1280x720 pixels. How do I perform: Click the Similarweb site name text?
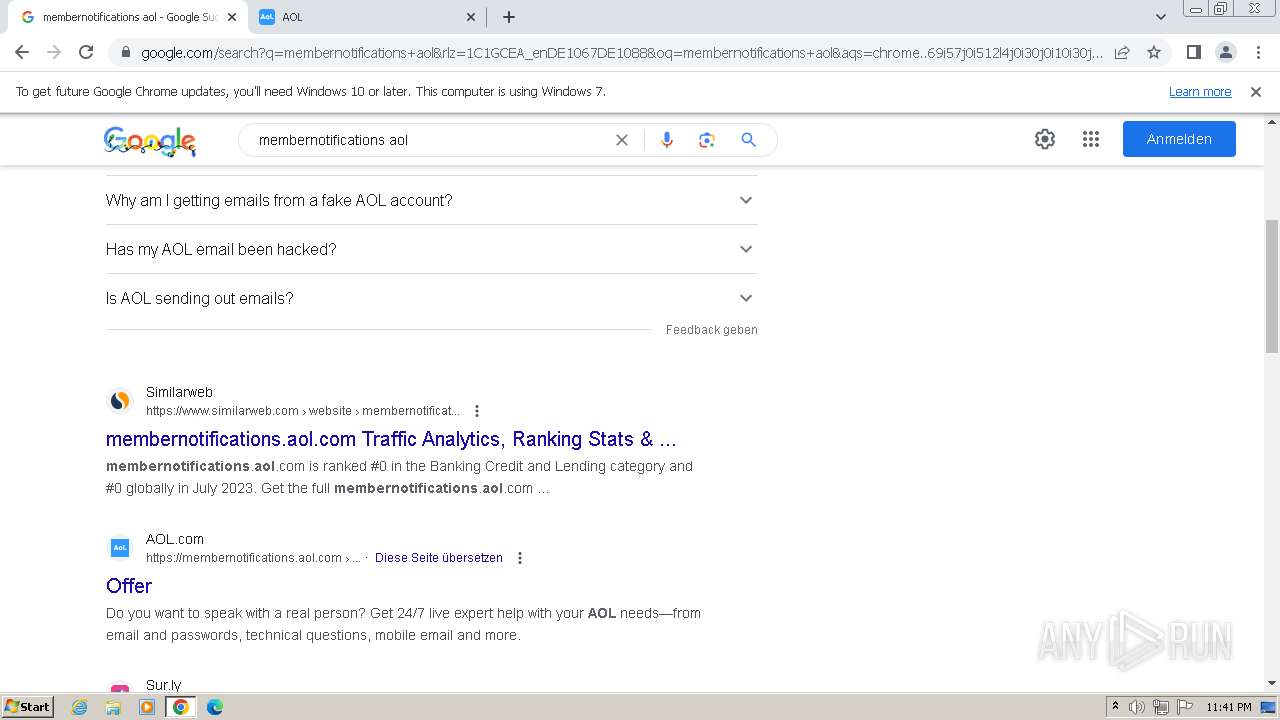pyautogui.click(x=179, y=392)
